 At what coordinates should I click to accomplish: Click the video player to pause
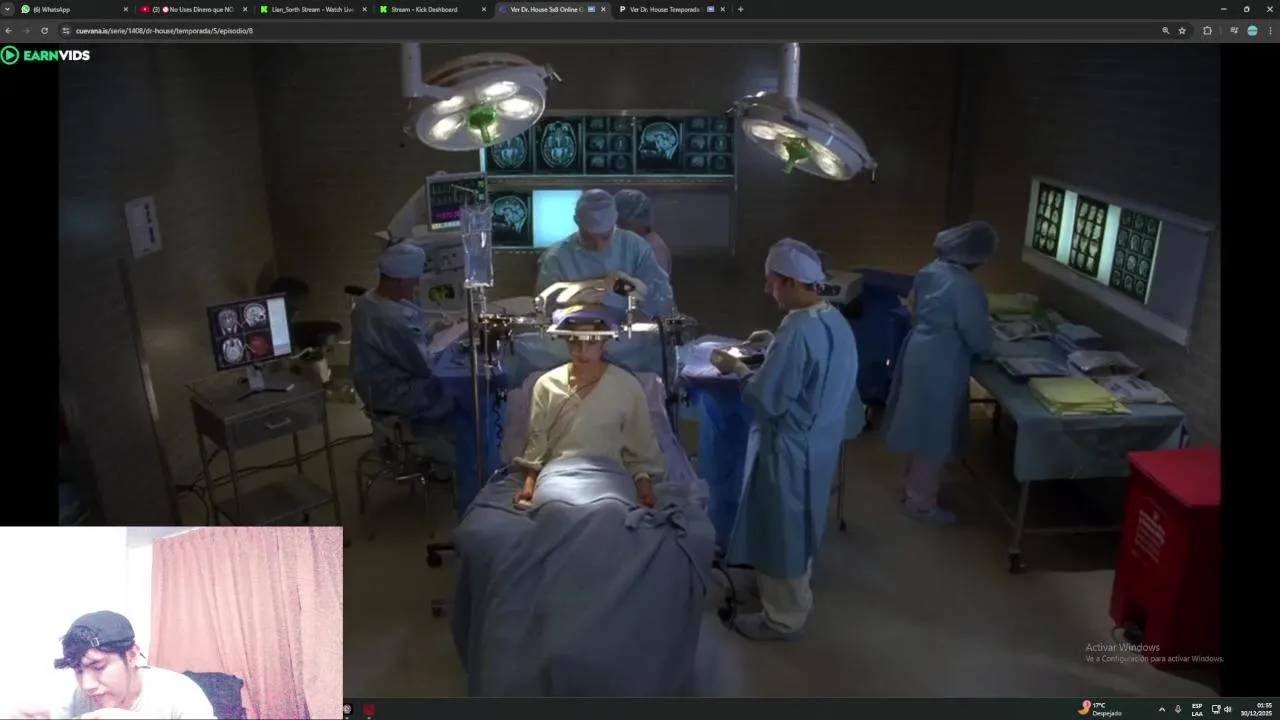coord(639,370)
